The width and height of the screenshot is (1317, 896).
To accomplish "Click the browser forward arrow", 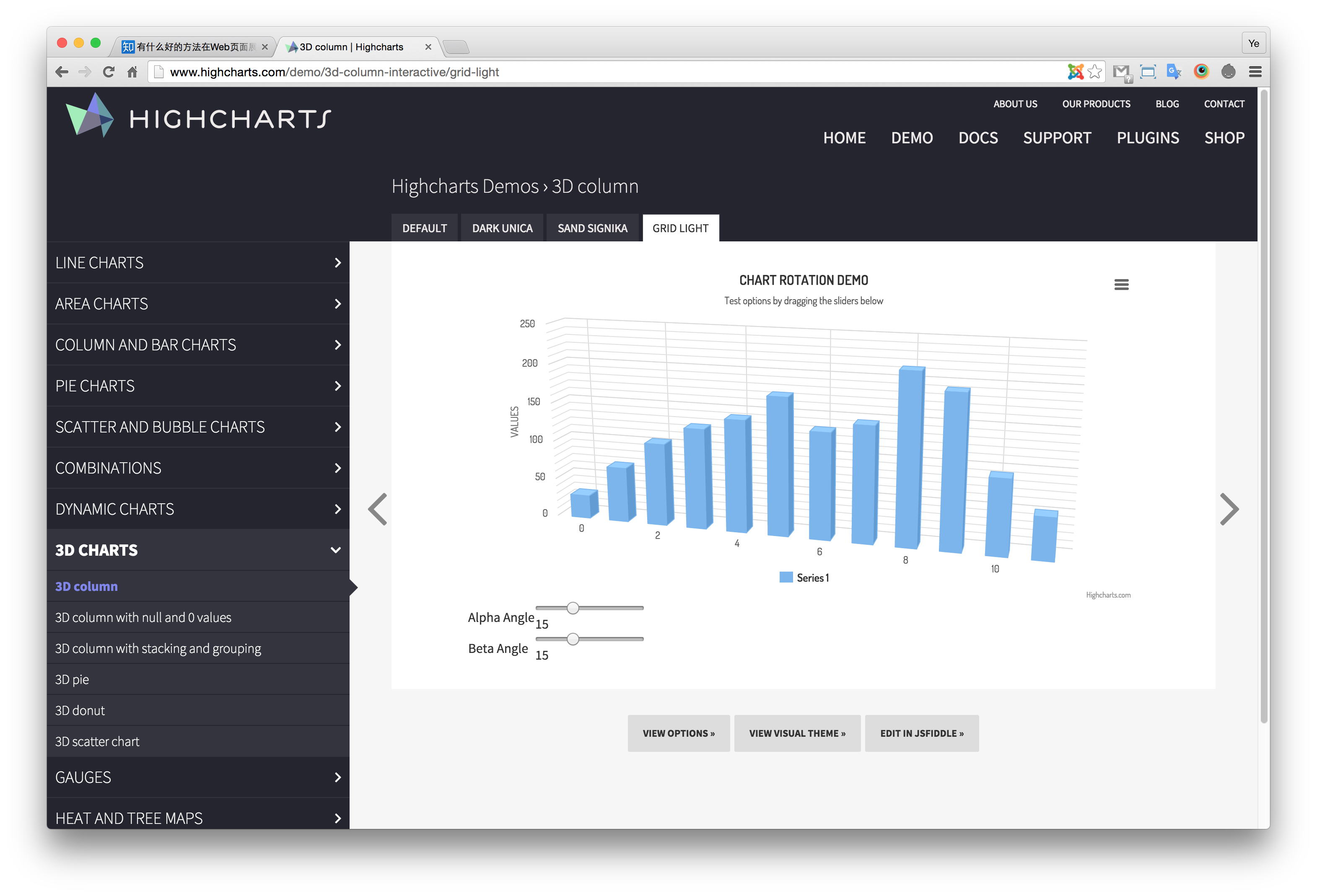I will click(85, 72).
